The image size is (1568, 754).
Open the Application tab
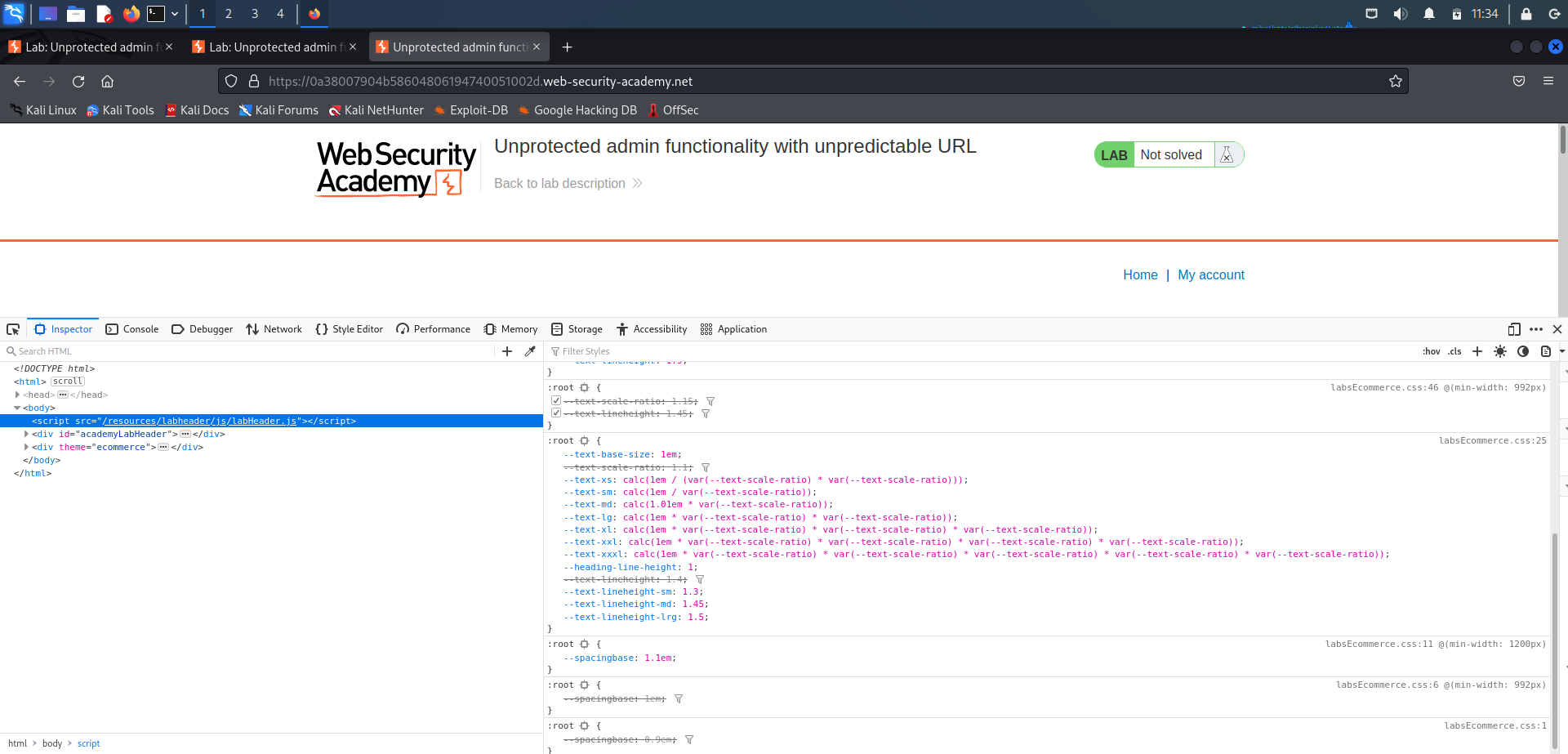click(733, 329)
